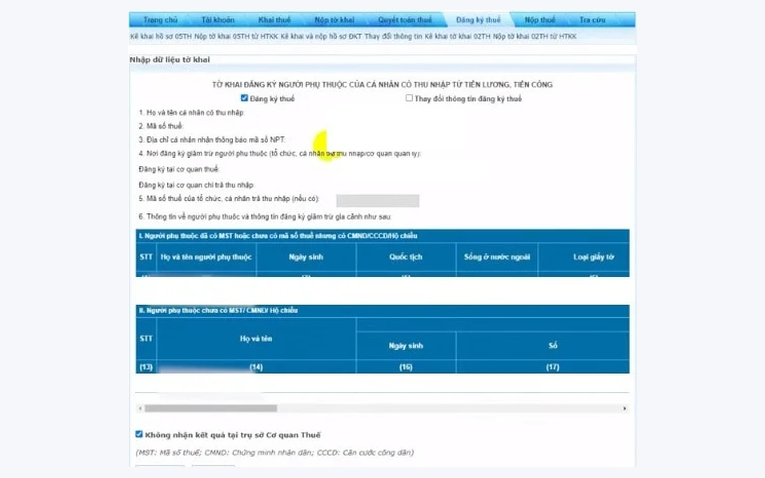The image size is (765, 478).
Task: Open Nộp tờ khai 05TH từ HTKK
Action: [236, 37]
